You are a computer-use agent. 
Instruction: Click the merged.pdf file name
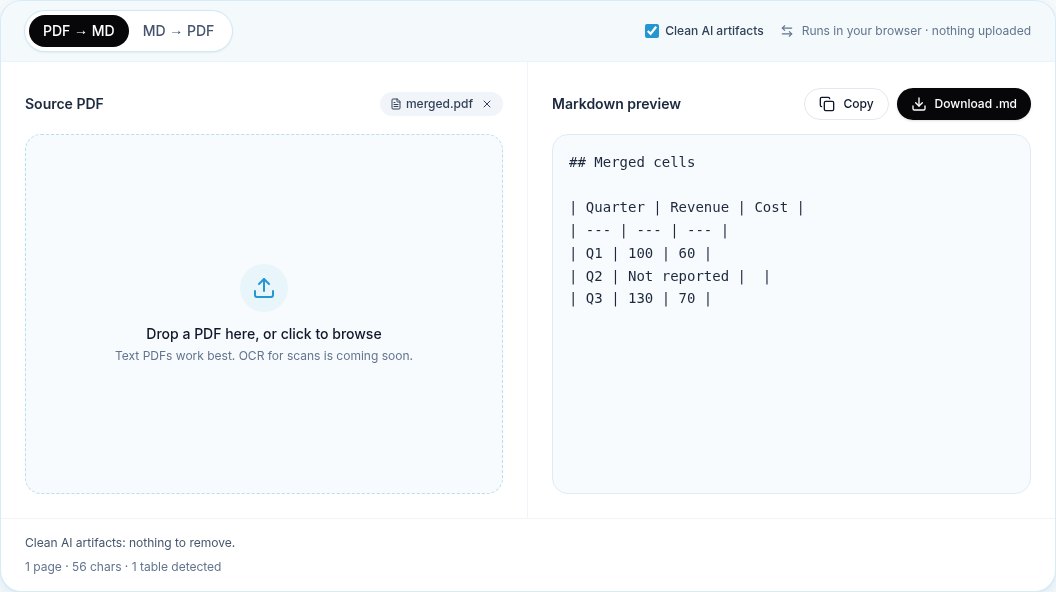tap(439, 104)
